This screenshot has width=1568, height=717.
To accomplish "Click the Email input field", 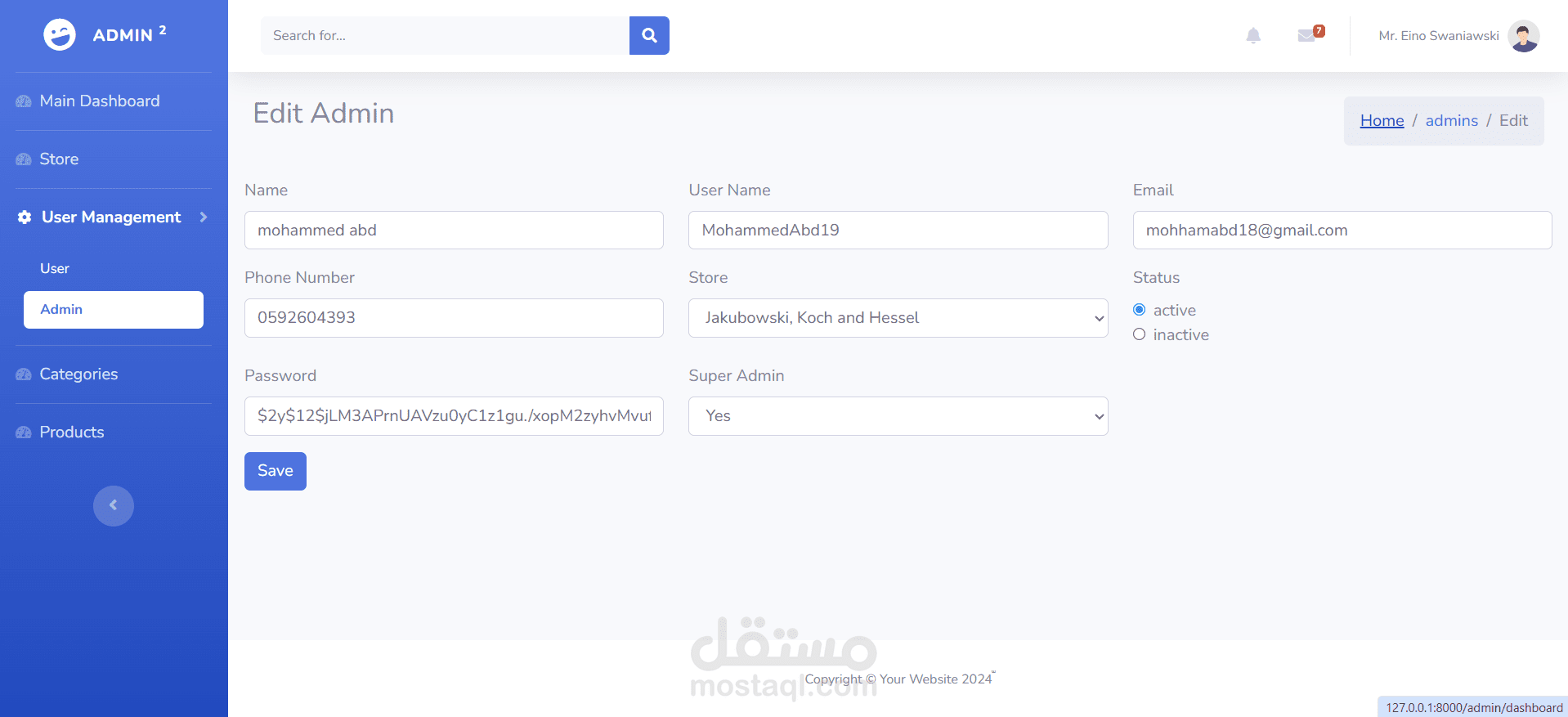I will tap(1342, 231).
